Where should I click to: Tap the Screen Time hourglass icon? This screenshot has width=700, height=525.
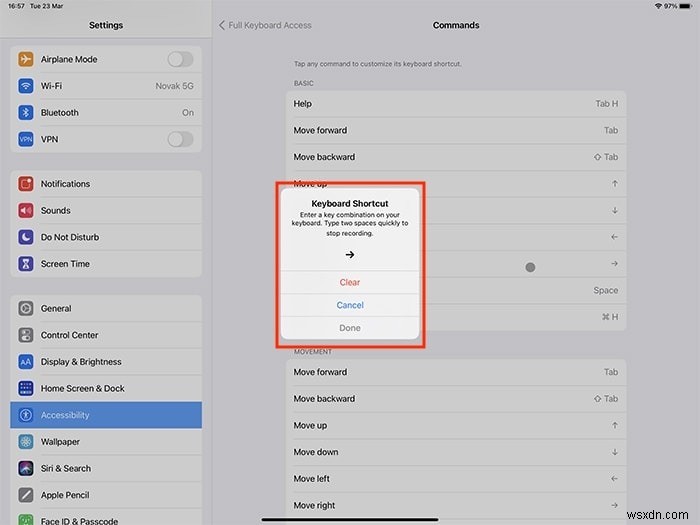pyautogui.click(x=25, y=264)
